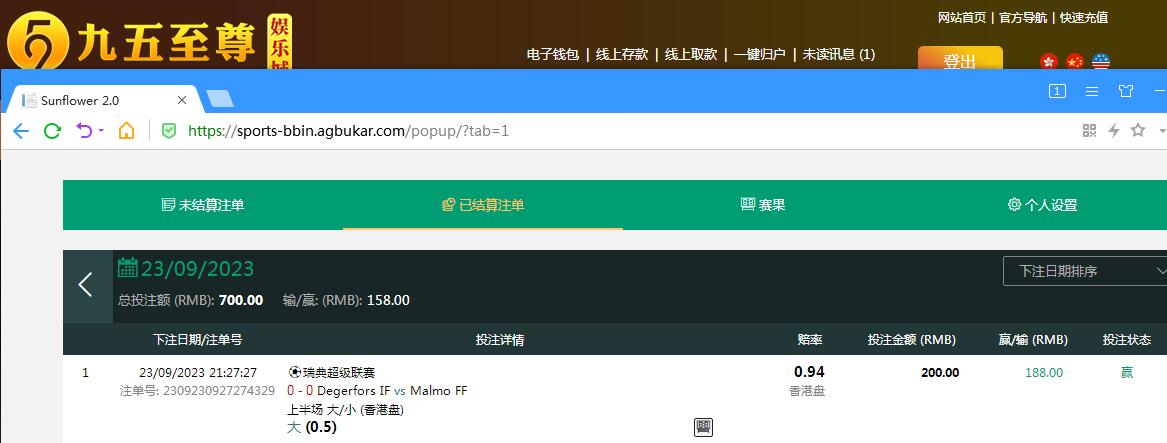Open the match result scoreboard icon
Image resolution: width=1167 pixels, height=443 pixels.
pyautogui.click(x=703, y=427)
